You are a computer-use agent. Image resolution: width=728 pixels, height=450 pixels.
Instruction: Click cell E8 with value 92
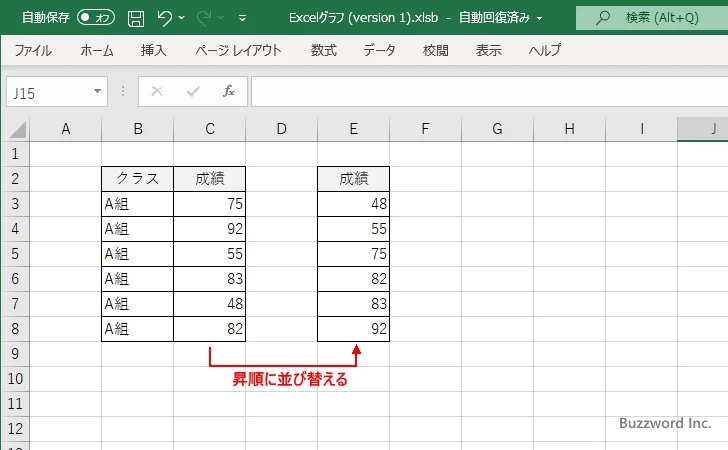point(353,329)
